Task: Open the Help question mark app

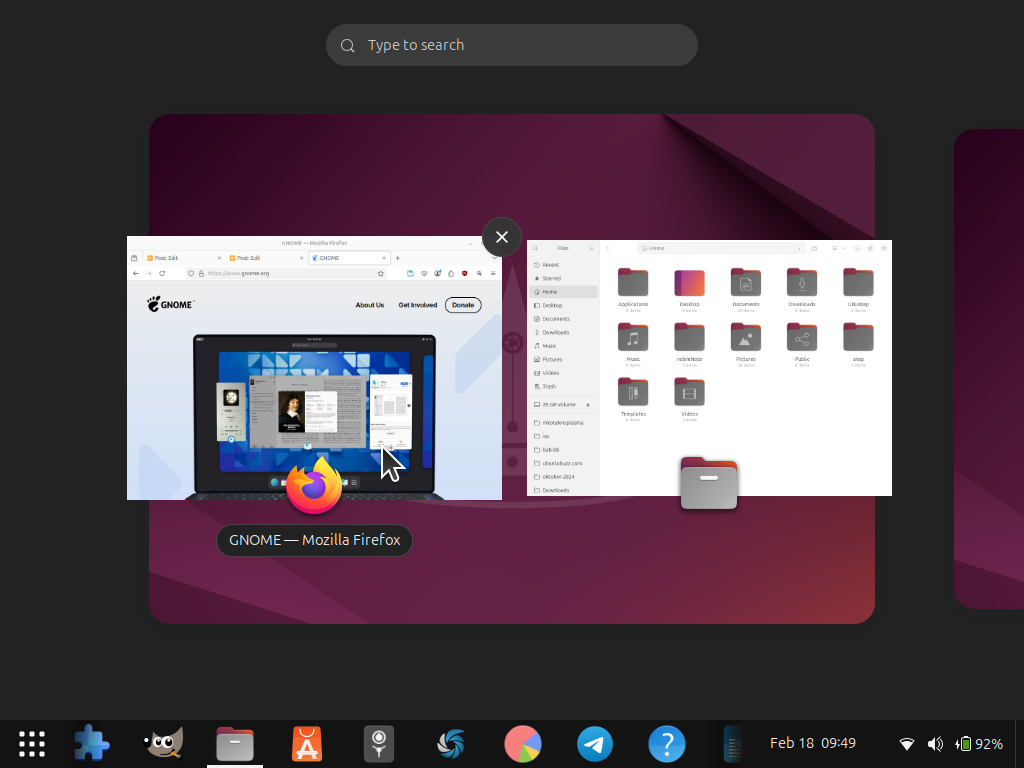Action: 666,744
